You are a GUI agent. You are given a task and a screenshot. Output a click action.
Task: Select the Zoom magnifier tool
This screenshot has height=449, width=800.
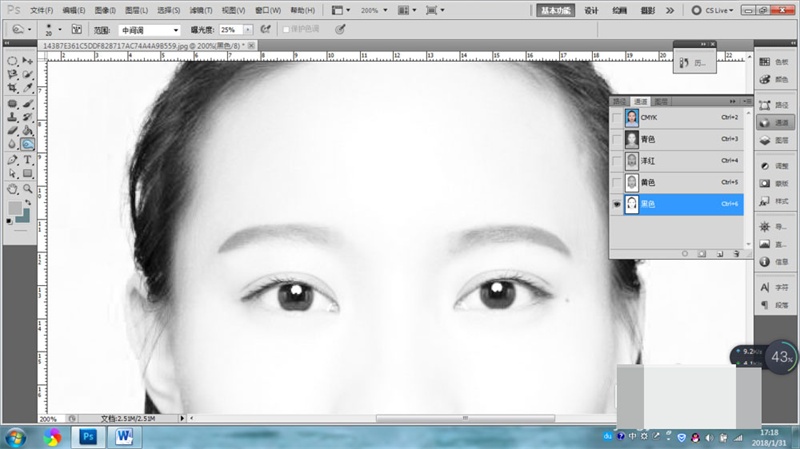pyautogui.click(x=28, y=188)
